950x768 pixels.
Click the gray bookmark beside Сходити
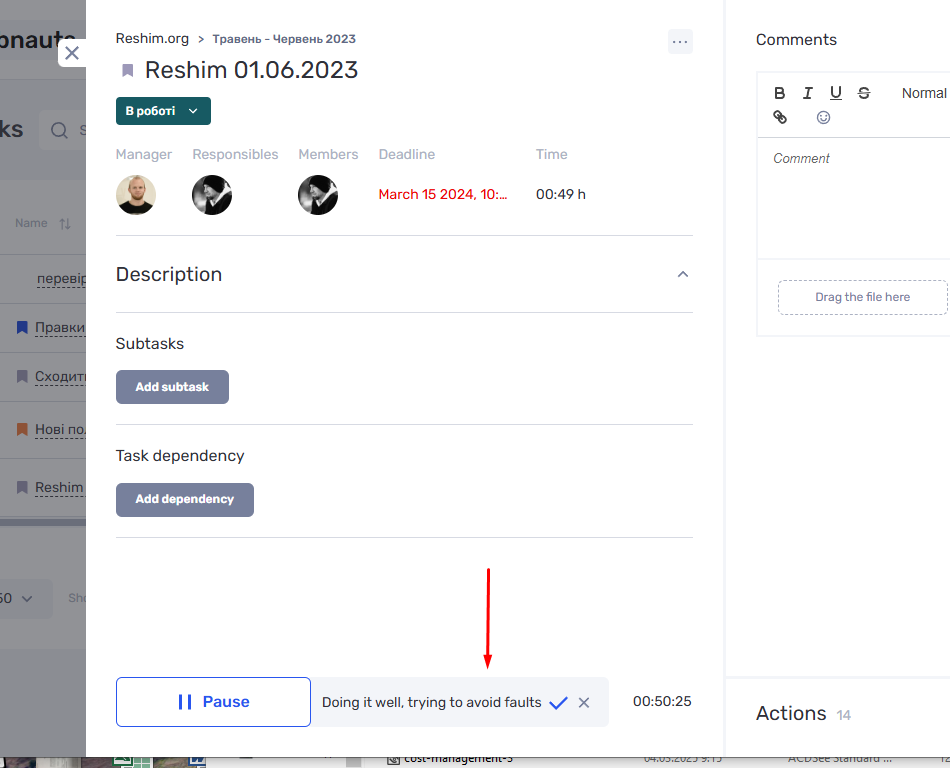[22, 377]
